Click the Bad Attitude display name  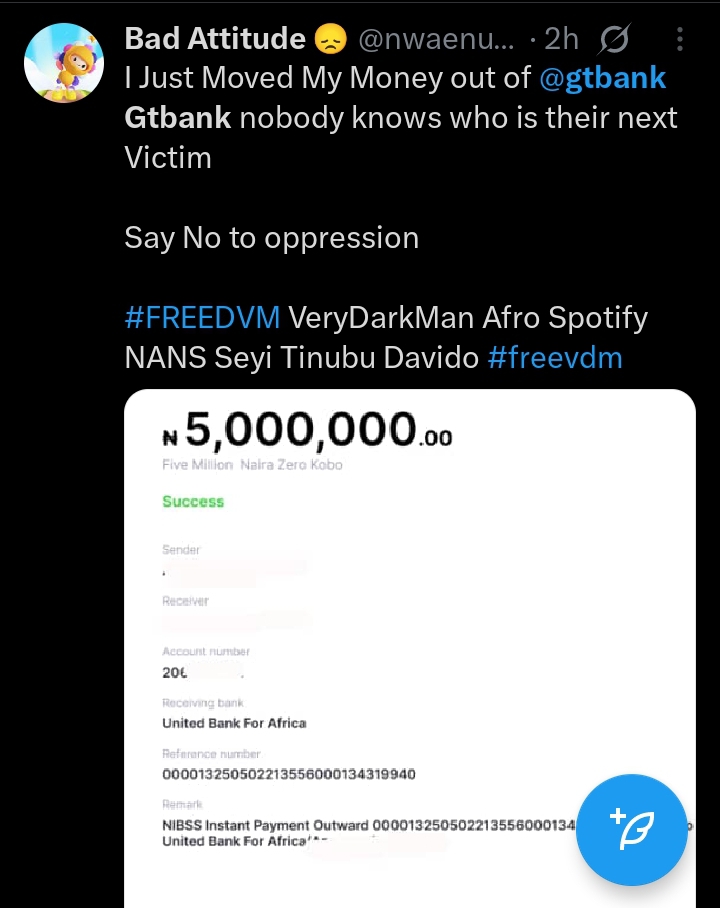pos(215,39)
